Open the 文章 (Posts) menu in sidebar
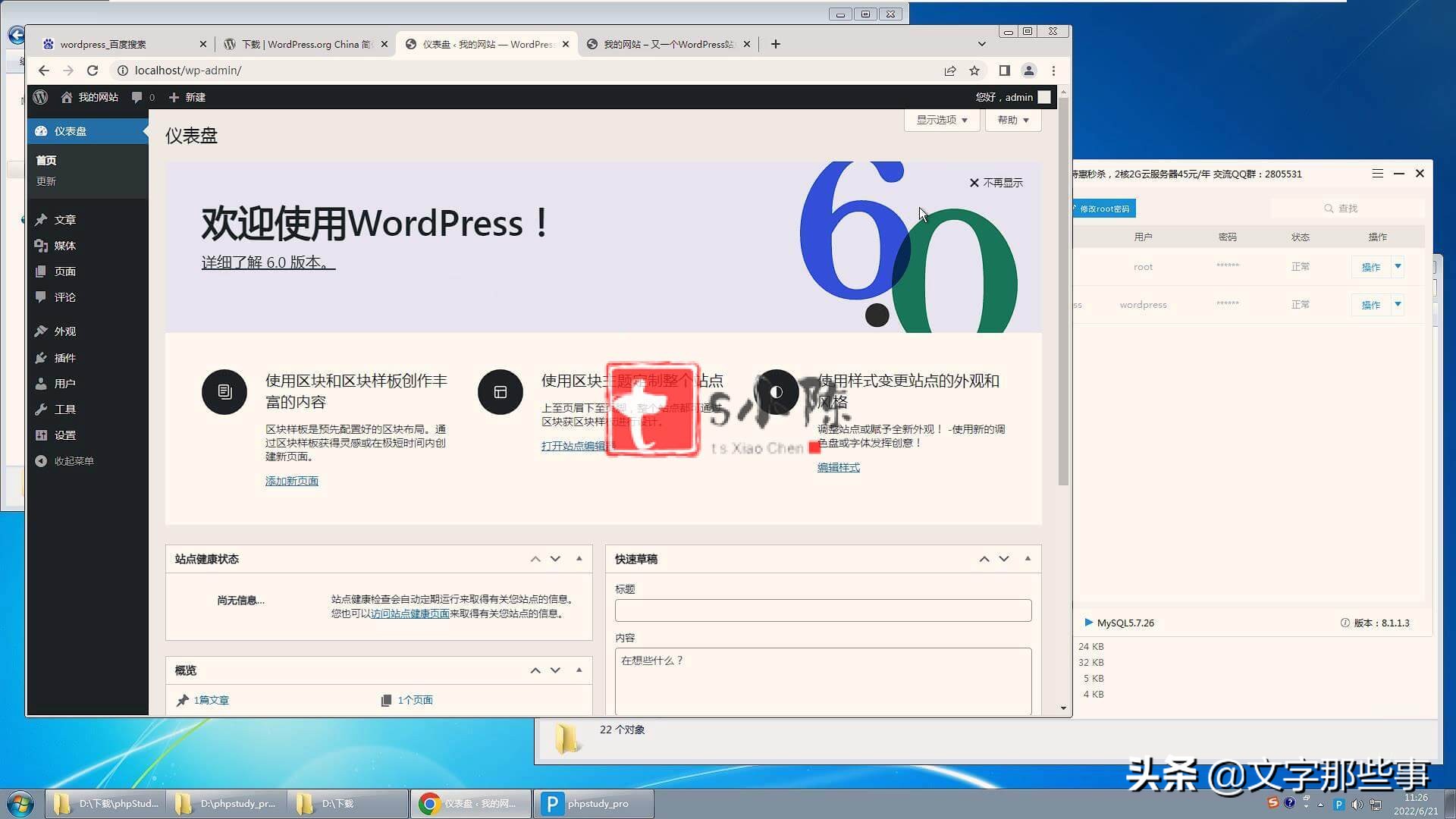The width and height of the screenshot is (1456, 819). [x=64, y=219]
